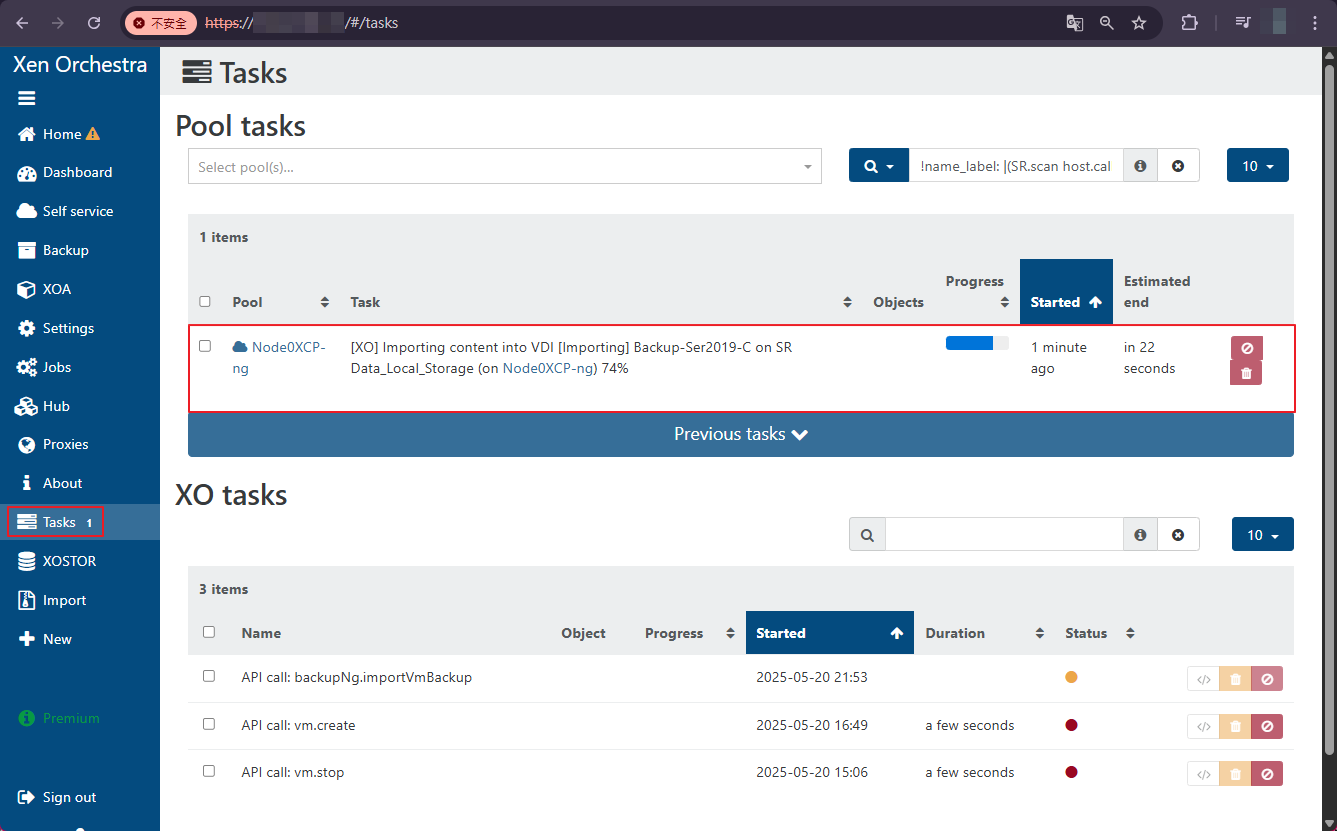The image size is (1337, 831).
Task: Sort XO tasks by Status
Action: (1100, 633)
